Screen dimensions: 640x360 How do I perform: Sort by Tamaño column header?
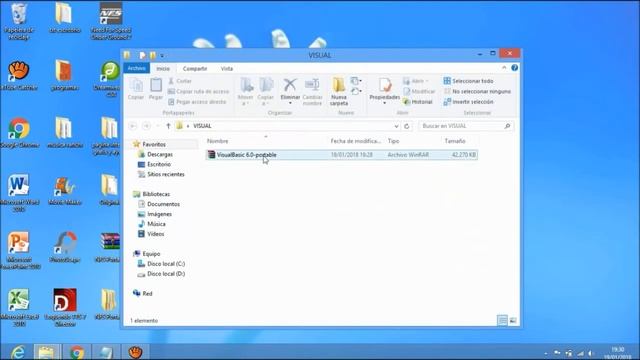[455, 141]
